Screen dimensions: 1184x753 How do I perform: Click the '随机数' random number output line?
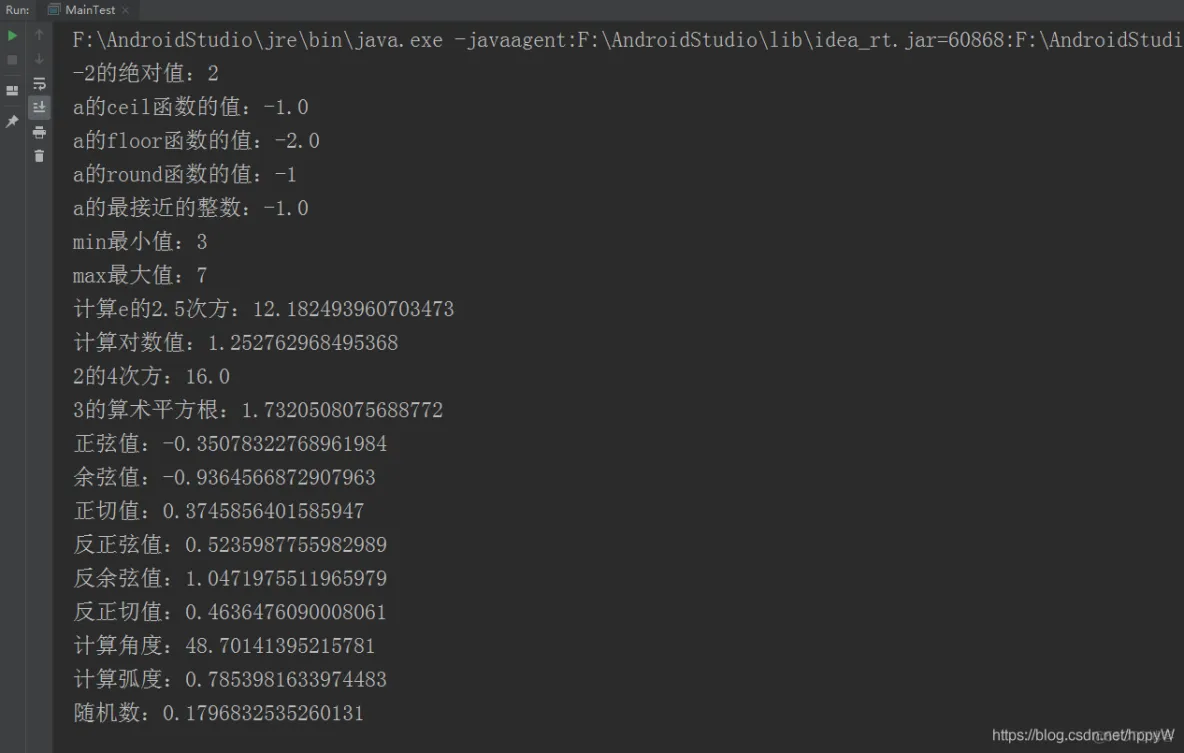(218, 714)
